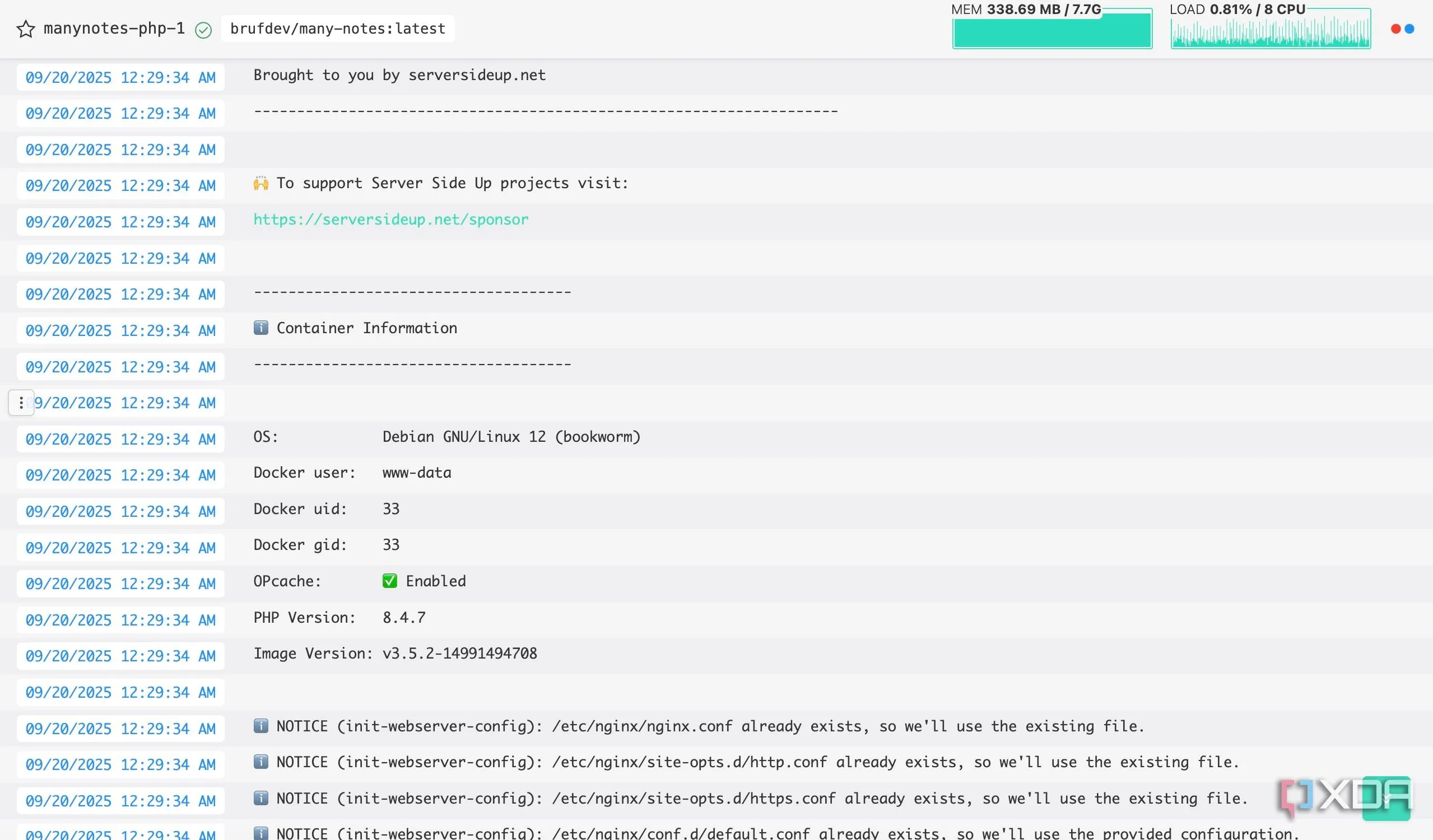Open the serversideup.net/sponsor link
This screenshot has width=1433, height=840.
tap(390, 220)
